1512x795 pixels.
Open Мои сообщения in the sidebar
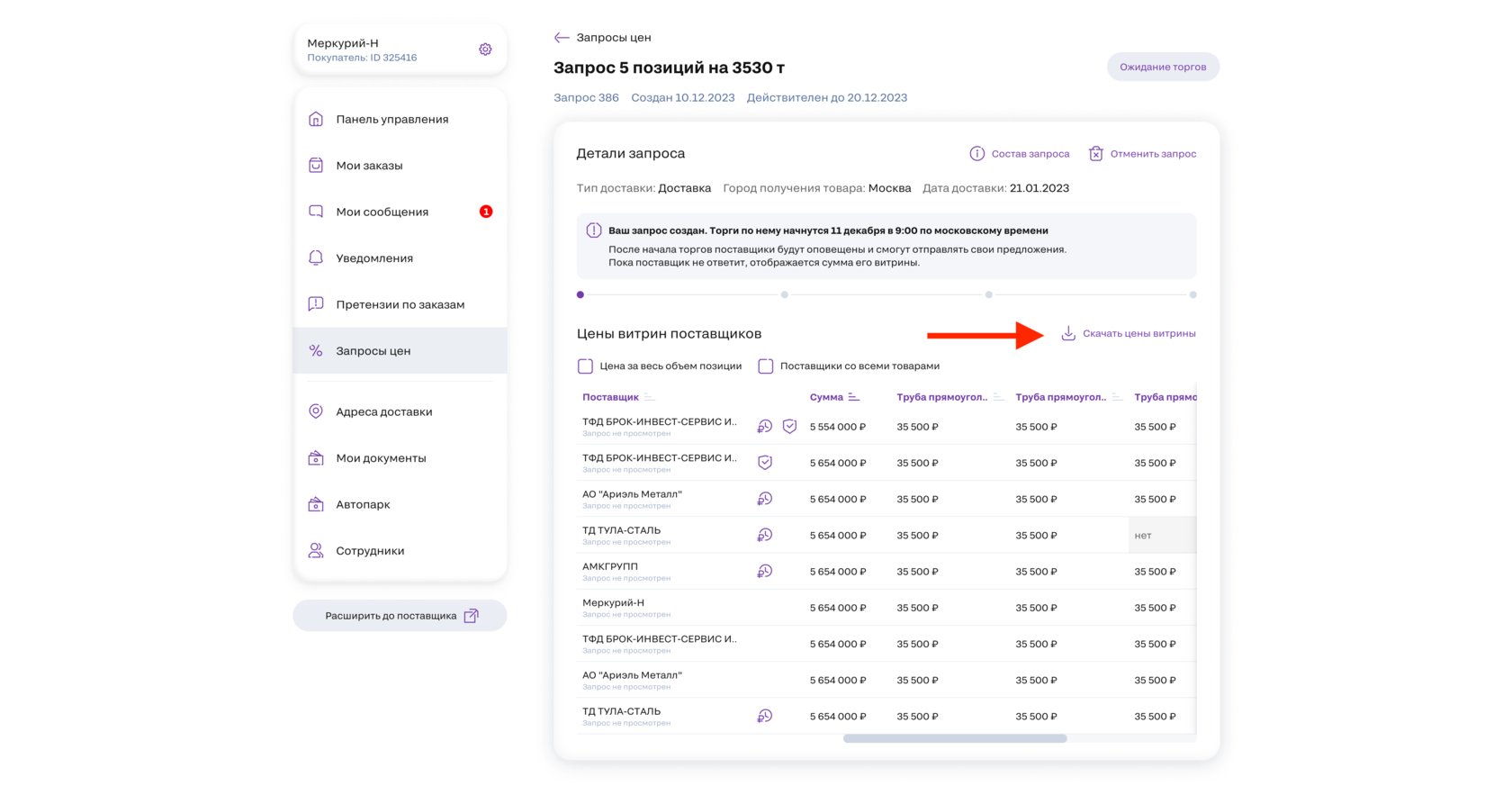point(400,212)
